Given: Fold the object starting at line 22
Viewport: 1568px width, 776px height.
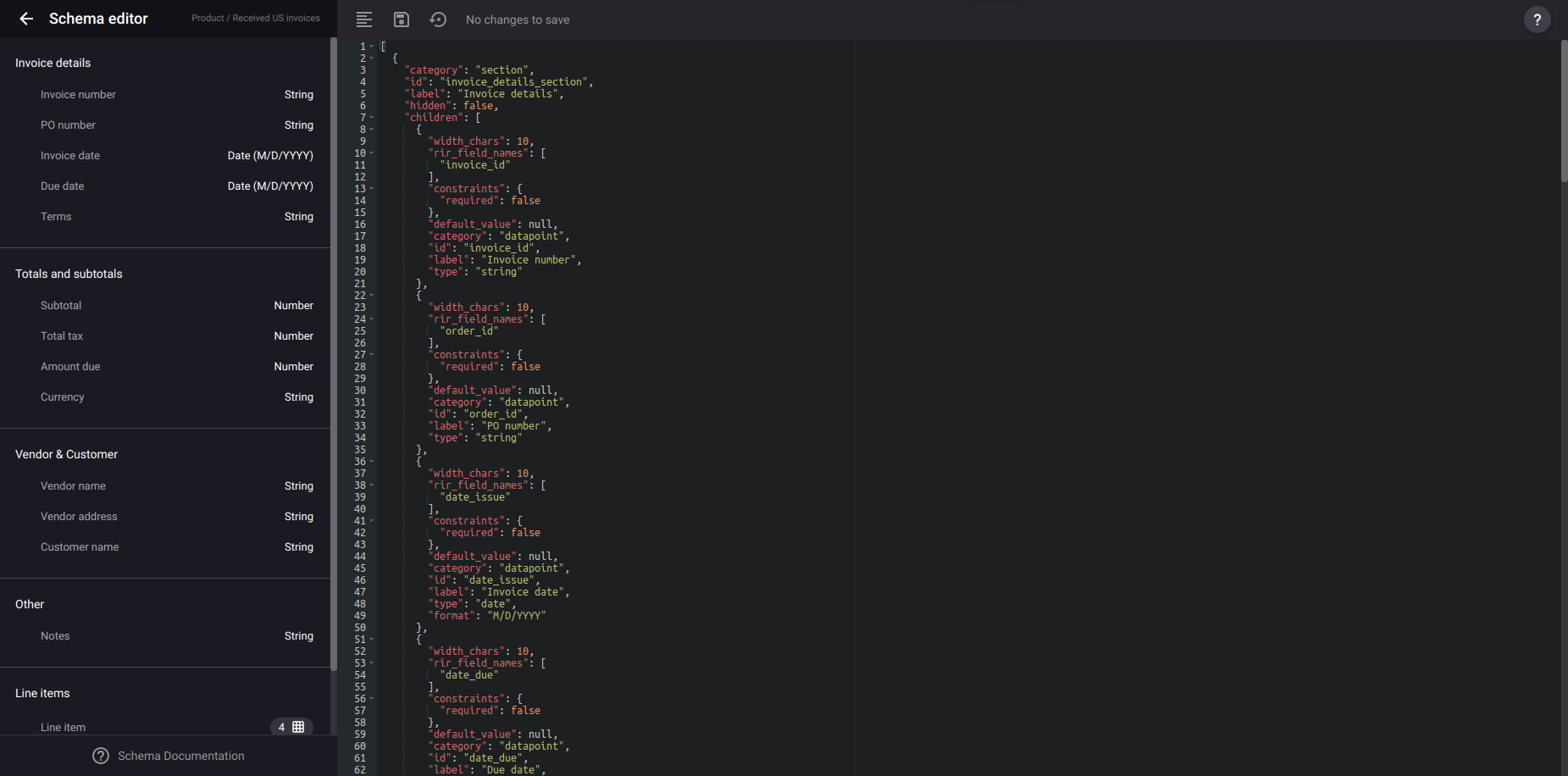Looking at the screenshot, I should (x=372, y=296).
